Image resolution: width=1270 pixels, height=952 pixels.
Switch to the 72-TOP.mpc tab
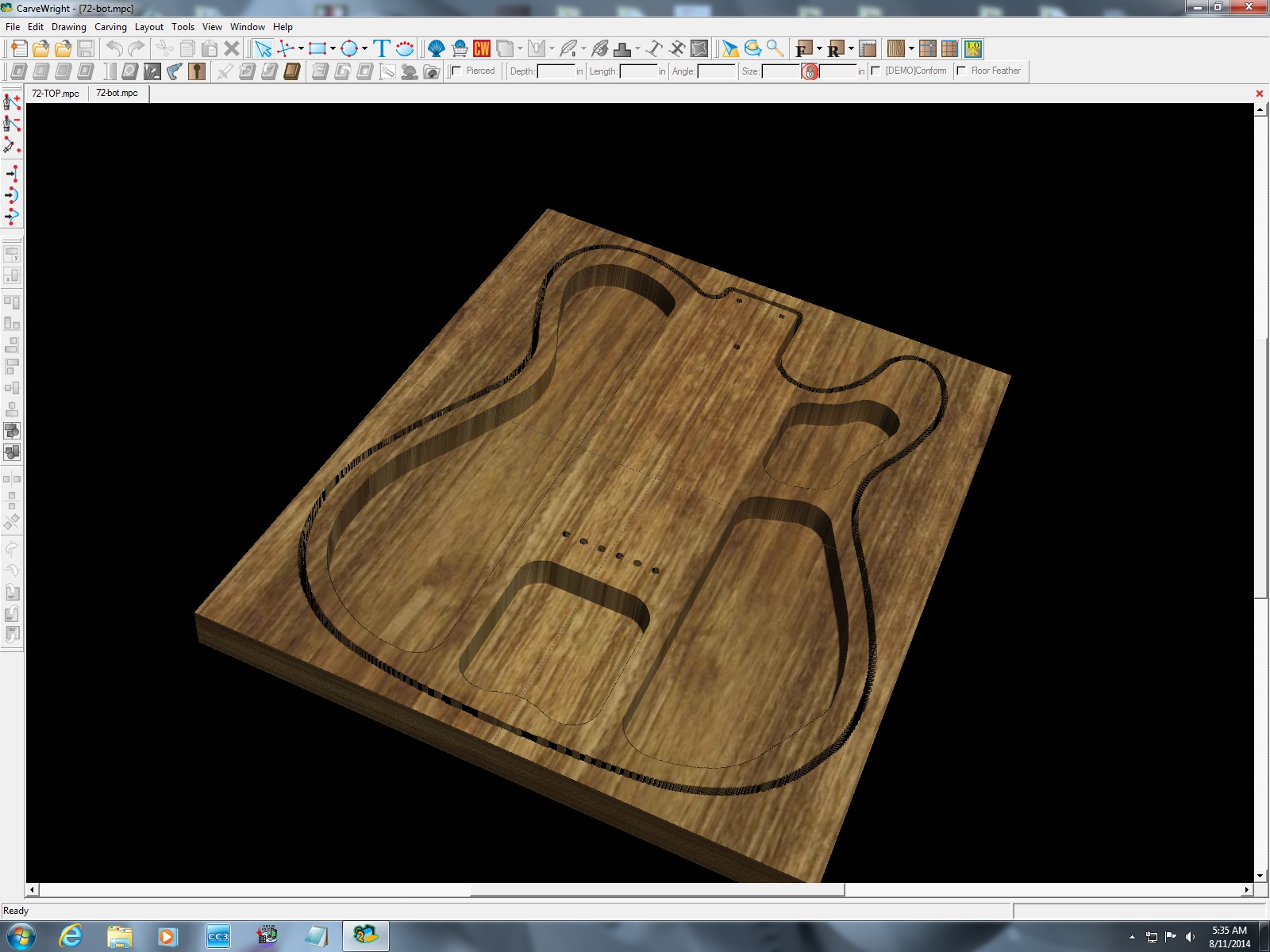pos(56,94)
